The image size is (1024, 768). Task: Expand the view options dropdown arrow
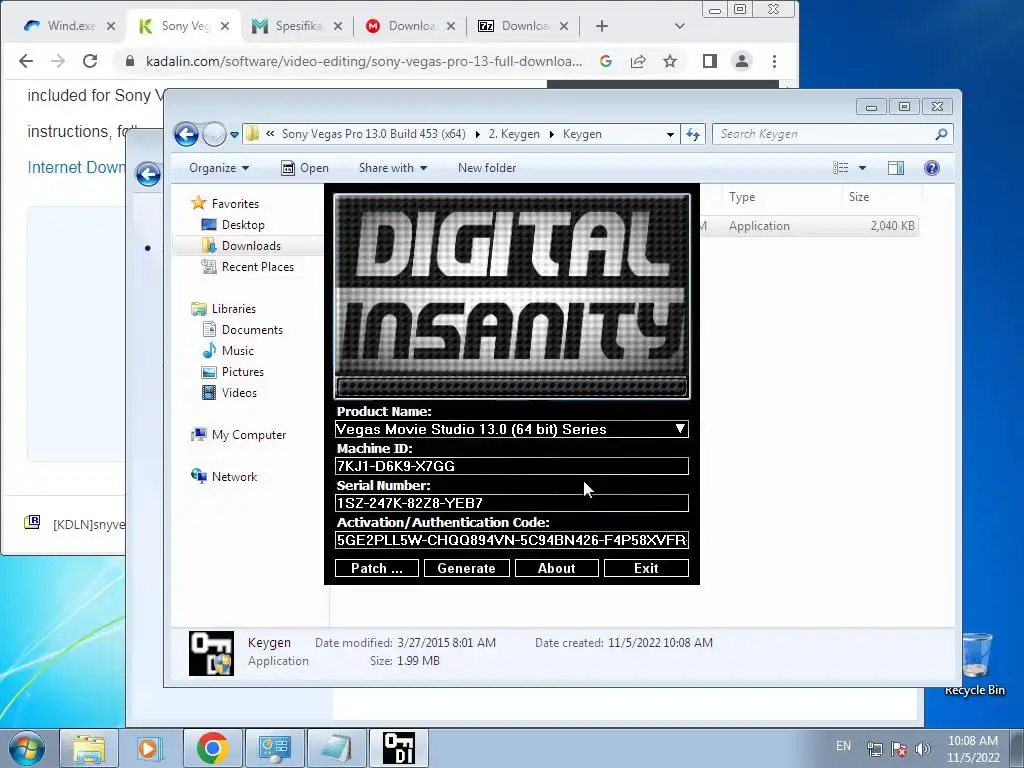click(x=862, y=168)
